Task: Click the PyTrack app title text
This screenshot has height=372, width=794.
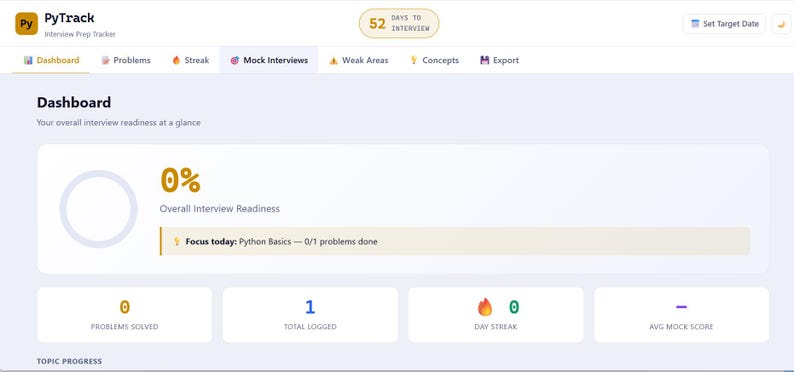Action: click(69, 18)
